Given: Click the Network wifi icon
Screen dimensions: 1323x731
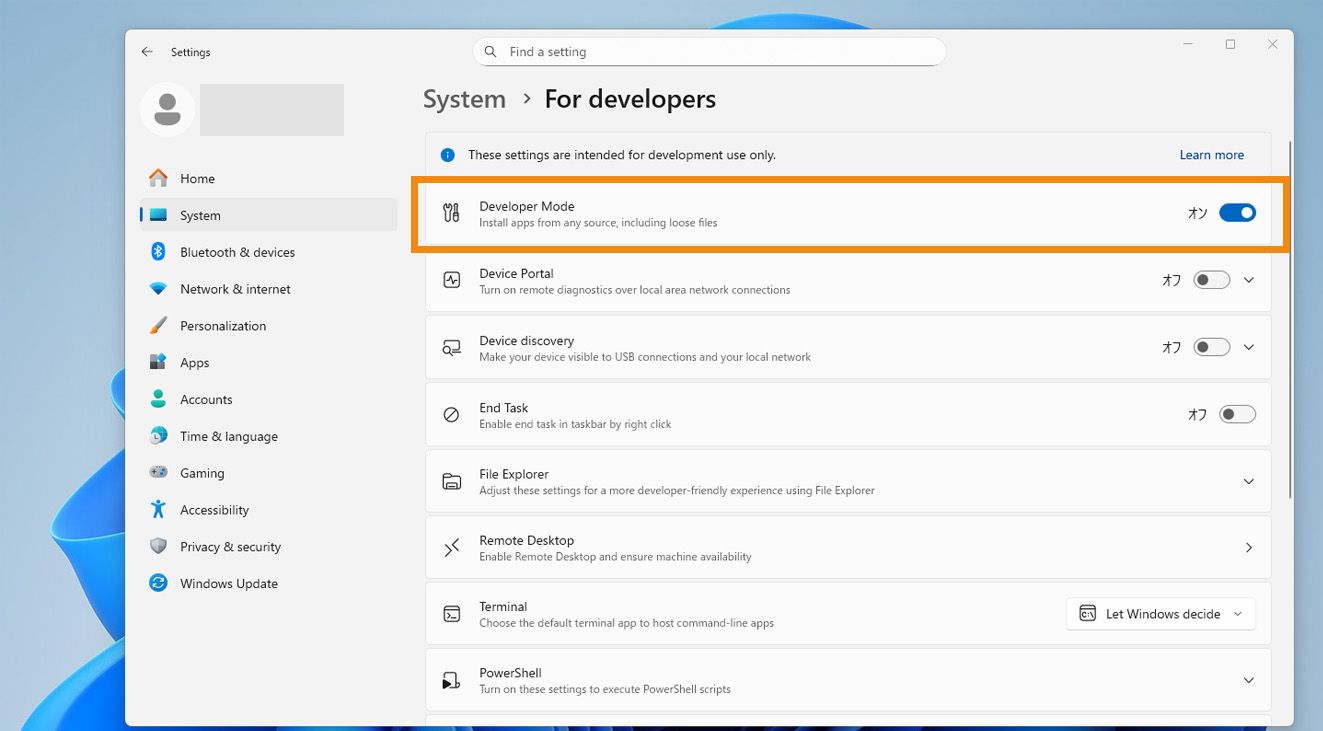Looking at the screenshot, I should 158,289.
